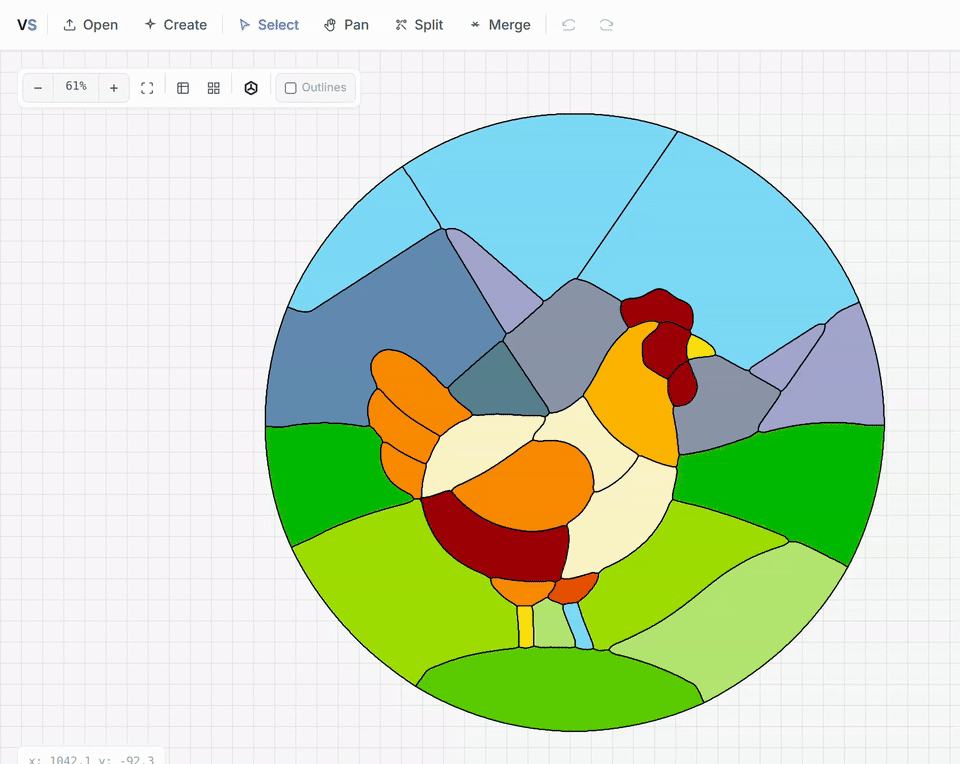This screenshot has width=960, height=764.
Task: Zoom in with the plus button
Action: [114, 88]
